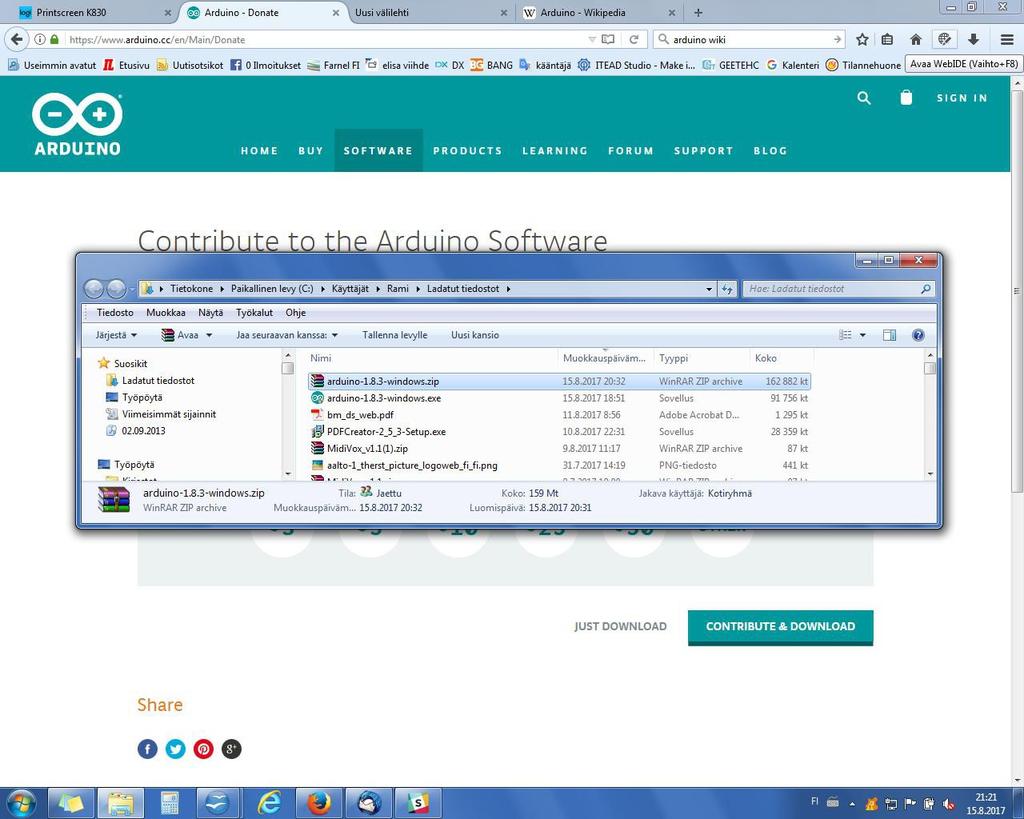Click Firefox back navigation arrow

pos(16,39)
